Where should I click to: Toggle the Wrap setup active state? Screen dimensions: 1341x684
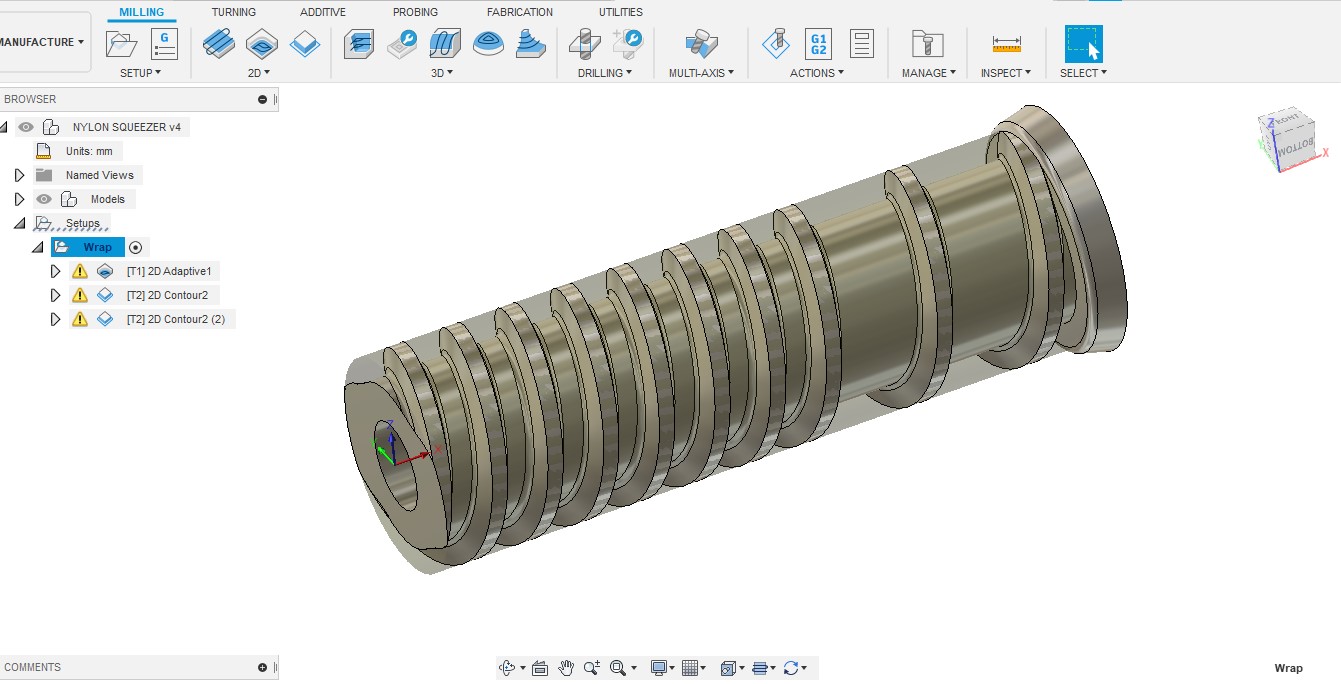(136, 247)
